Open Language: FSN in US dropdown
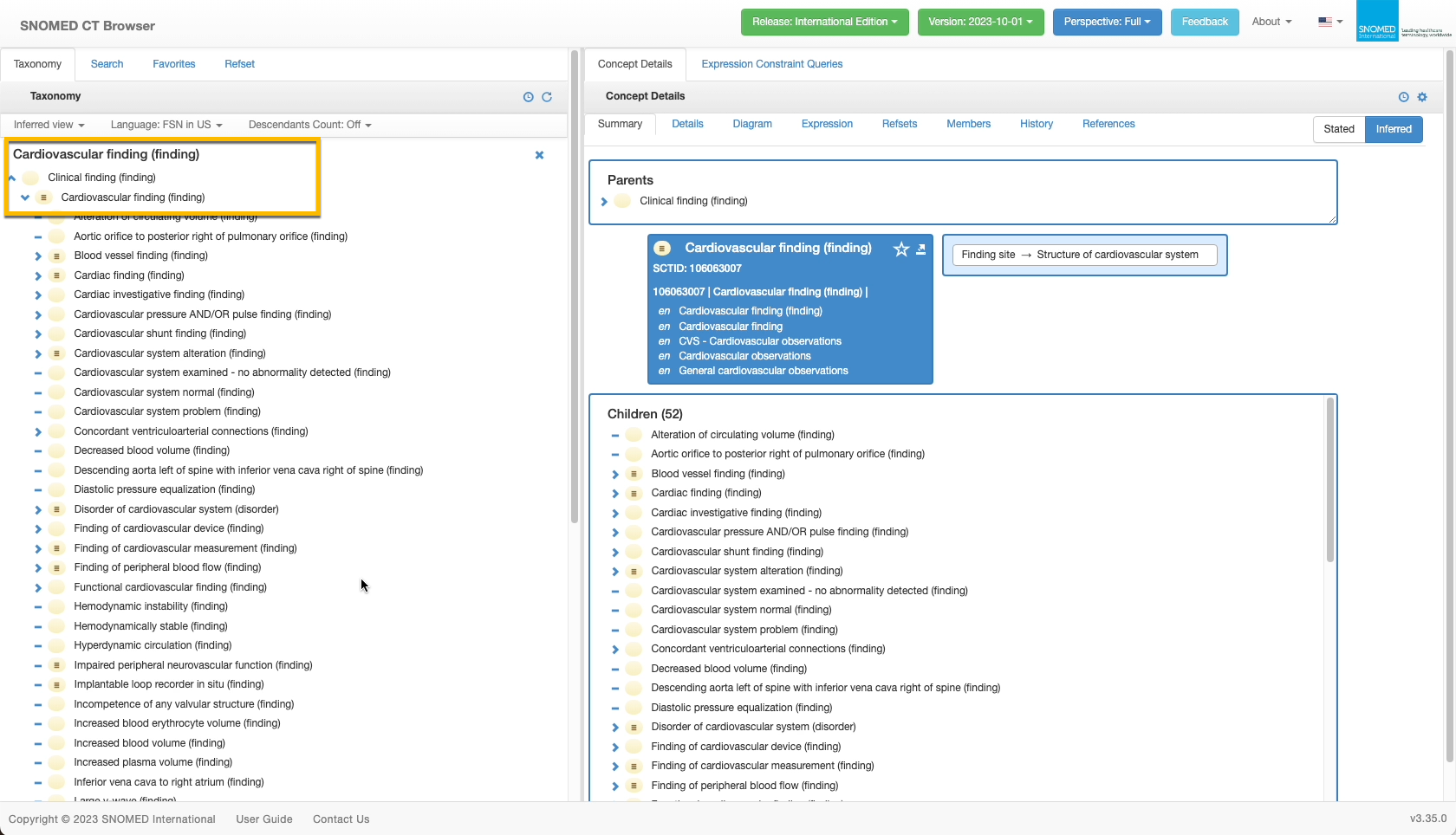 click(x=166, y=125)
